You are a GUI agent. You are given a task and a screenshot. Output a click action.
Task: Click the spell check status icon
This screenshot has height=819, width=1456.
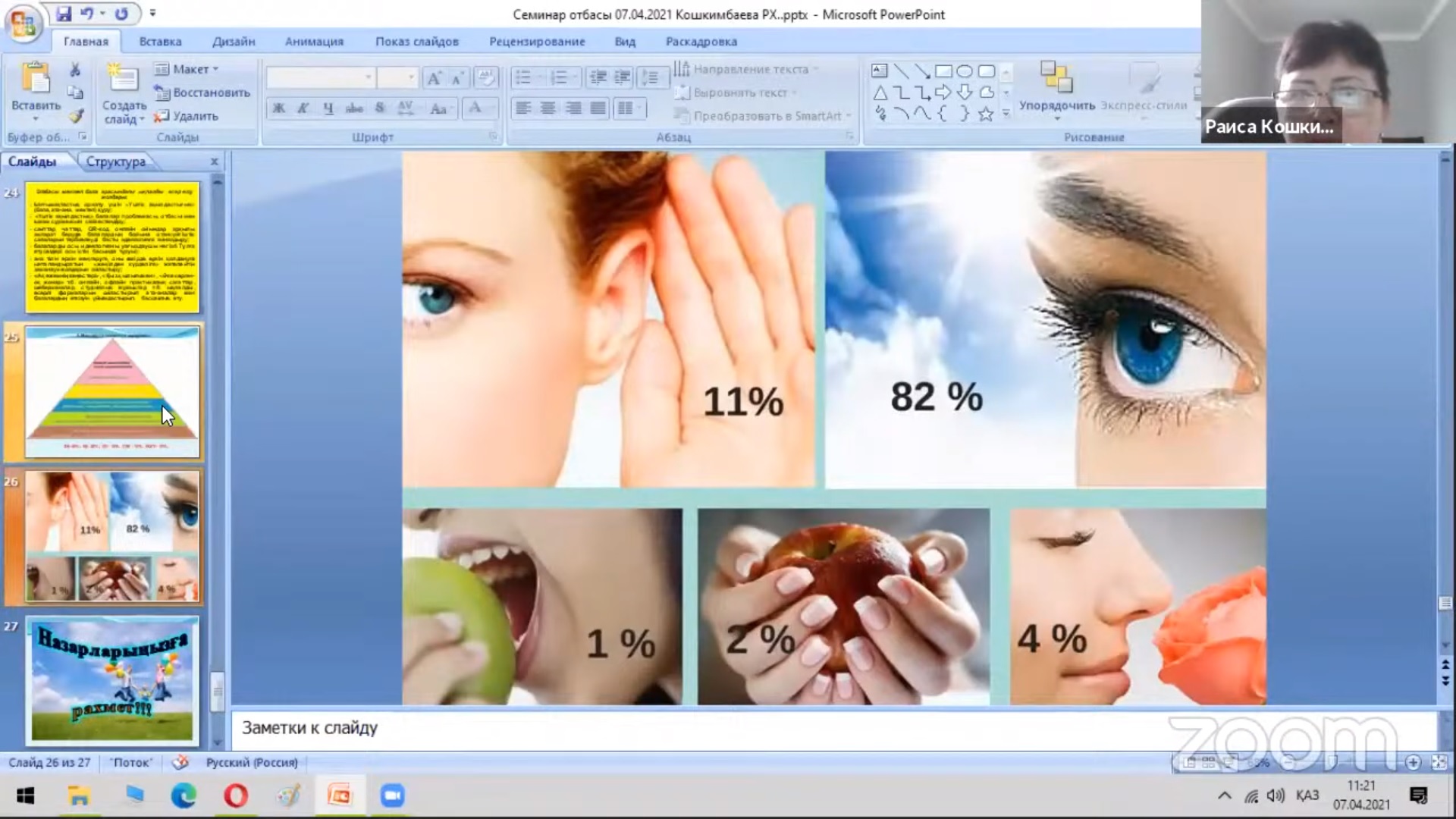pyautogui.click(x=180, y=762)
